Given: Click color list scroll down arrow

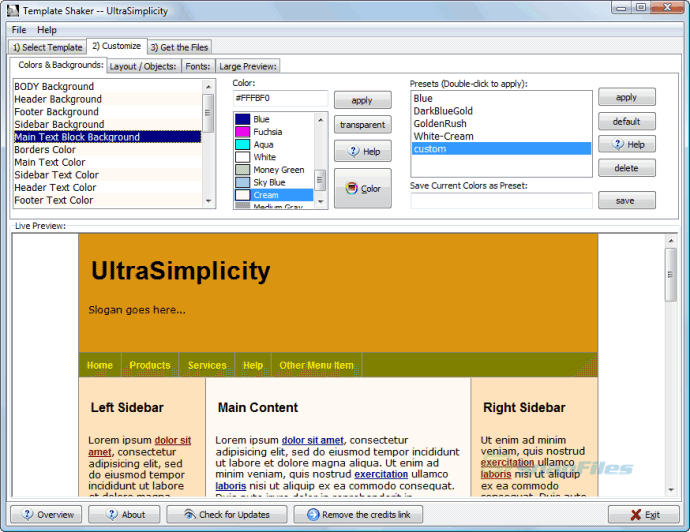Looking at the screenshot, I should 320,202.
